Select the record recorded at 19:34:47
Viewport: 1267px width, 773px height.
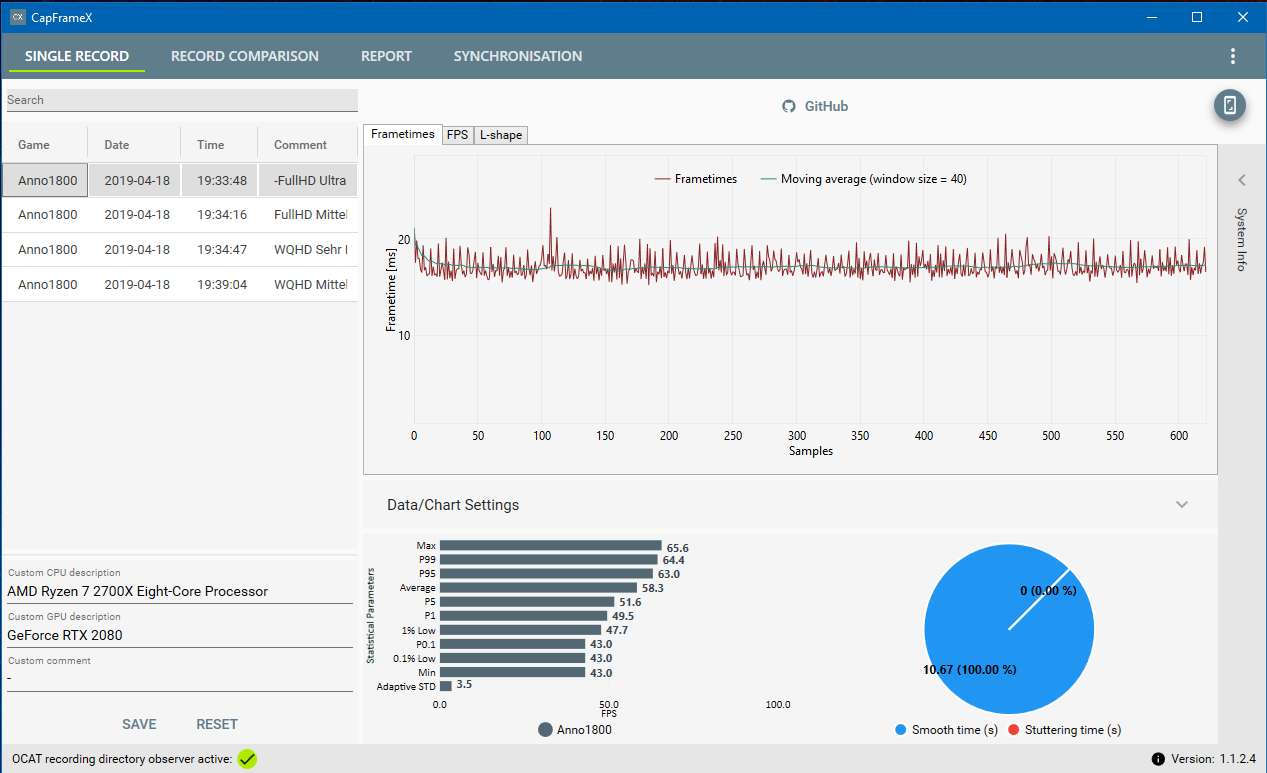[x=179, y=250]
